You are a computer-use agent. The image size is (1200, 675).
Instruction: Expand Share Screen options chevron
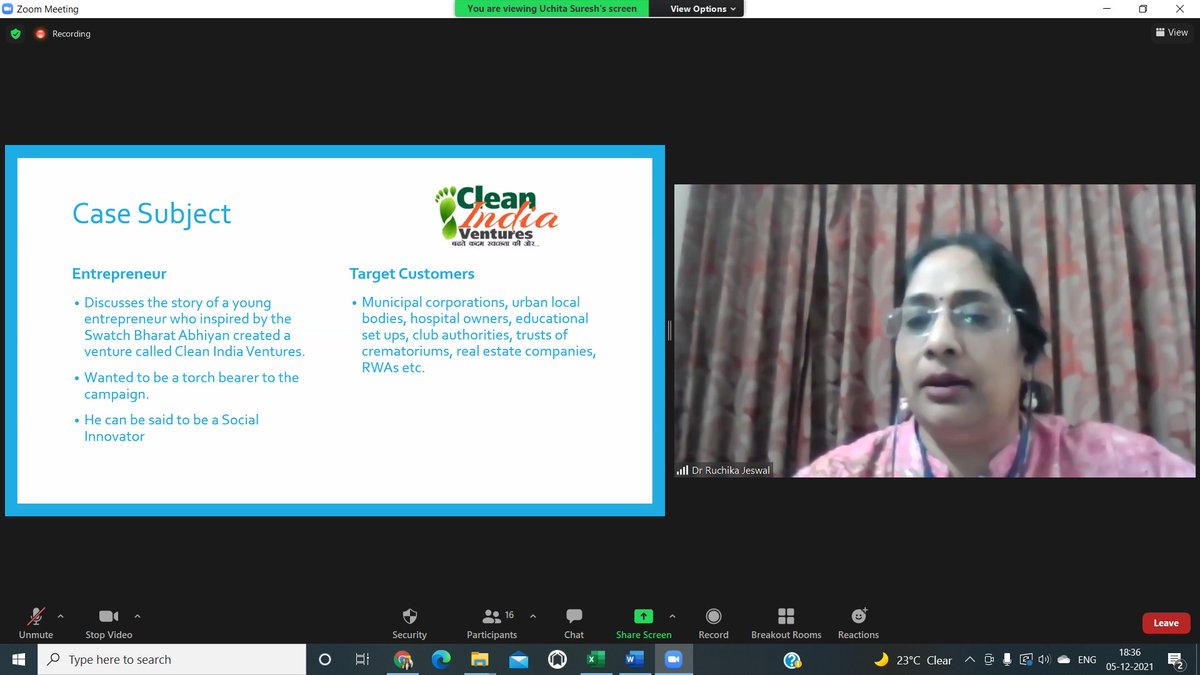point(672,616)
